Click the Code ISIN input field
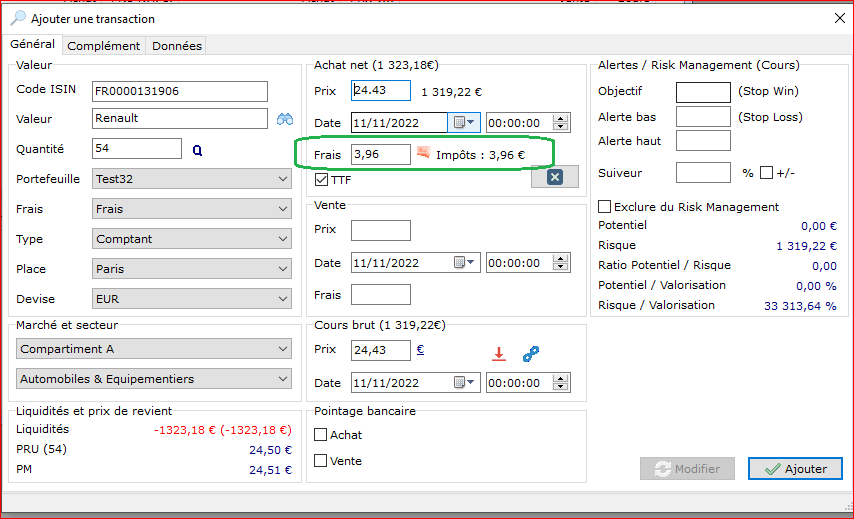 (x=180, y=91)
